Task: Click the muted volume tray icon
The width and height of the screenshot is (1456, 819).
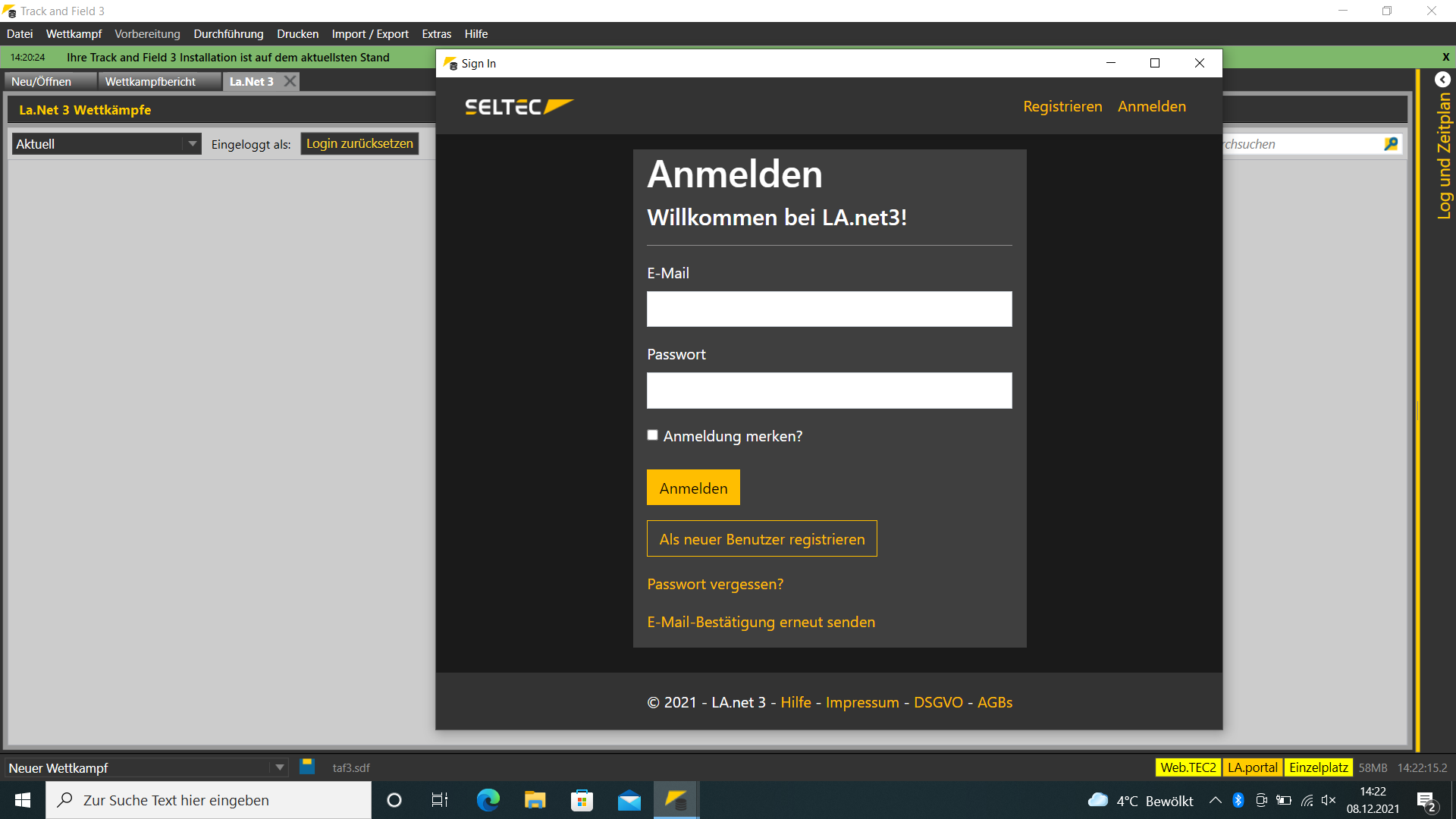Action: pyautogui.click(x=1328, y=800)
